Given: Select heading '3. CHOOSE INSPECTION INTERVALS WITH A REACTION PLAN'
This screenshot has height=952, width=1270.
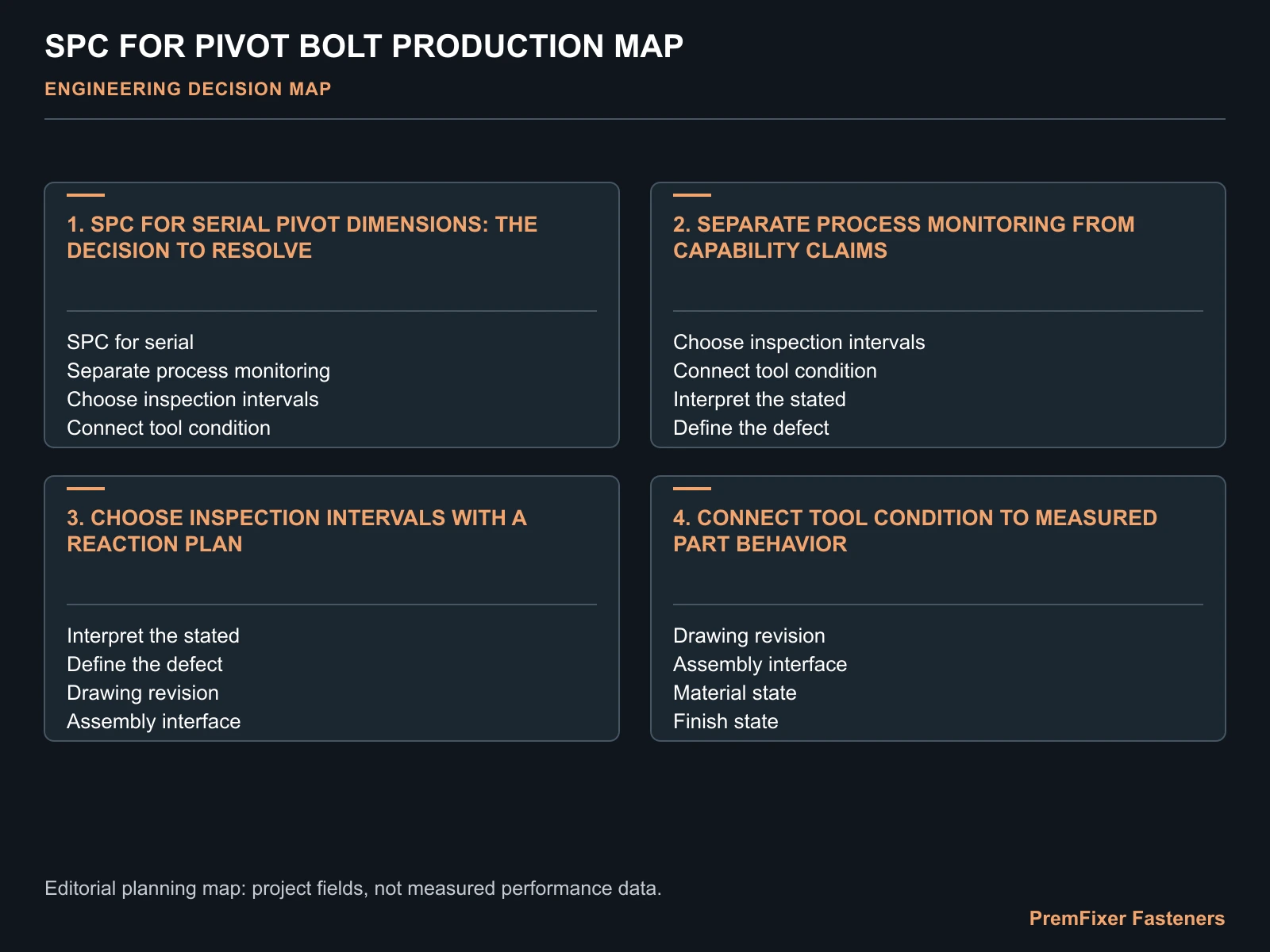Looking at the screenshot, I should click(x=297, y=531).
